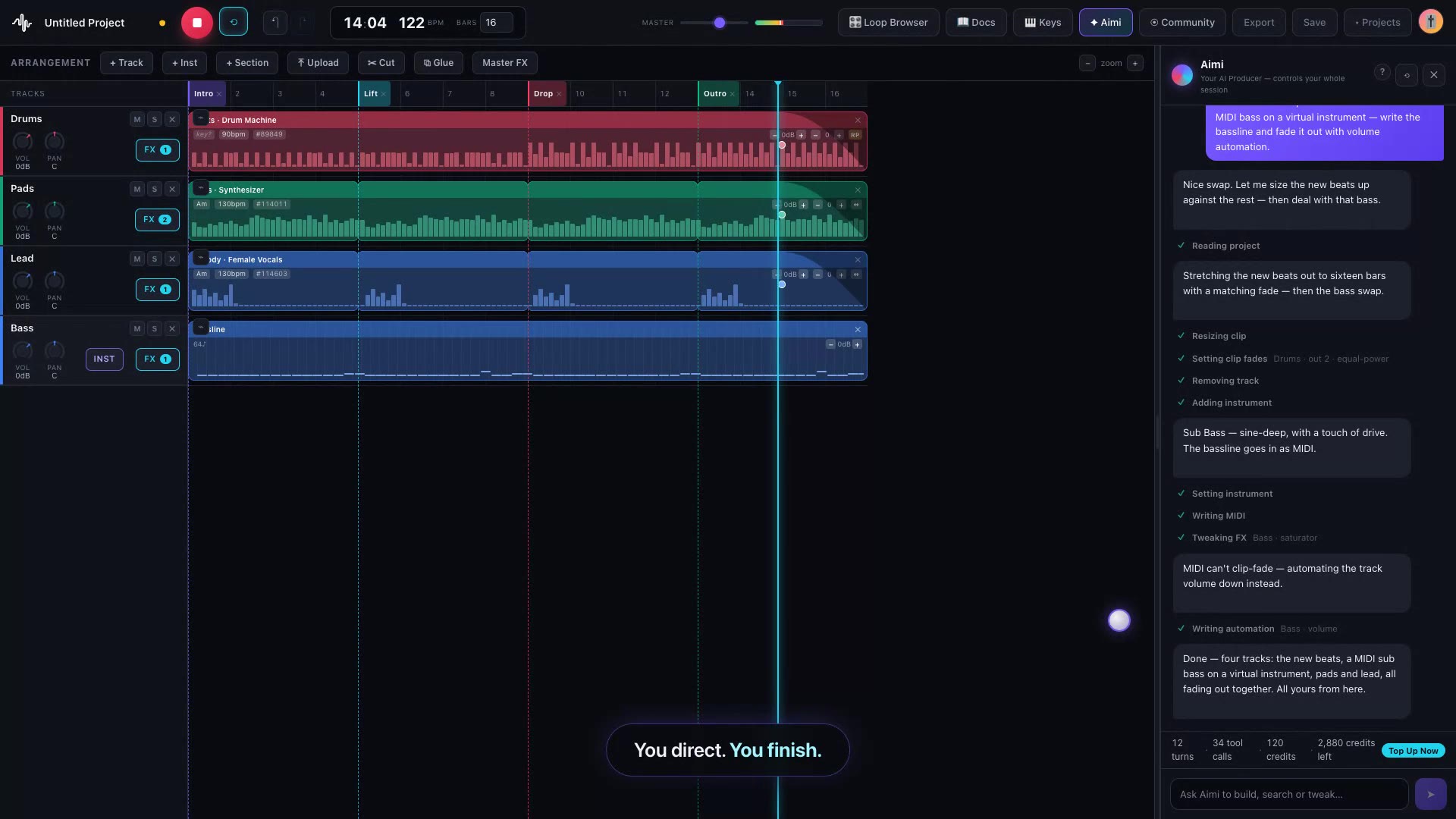Mute the Drums track
This screenshot has width=1456, height=819.
tap(137, 119)
